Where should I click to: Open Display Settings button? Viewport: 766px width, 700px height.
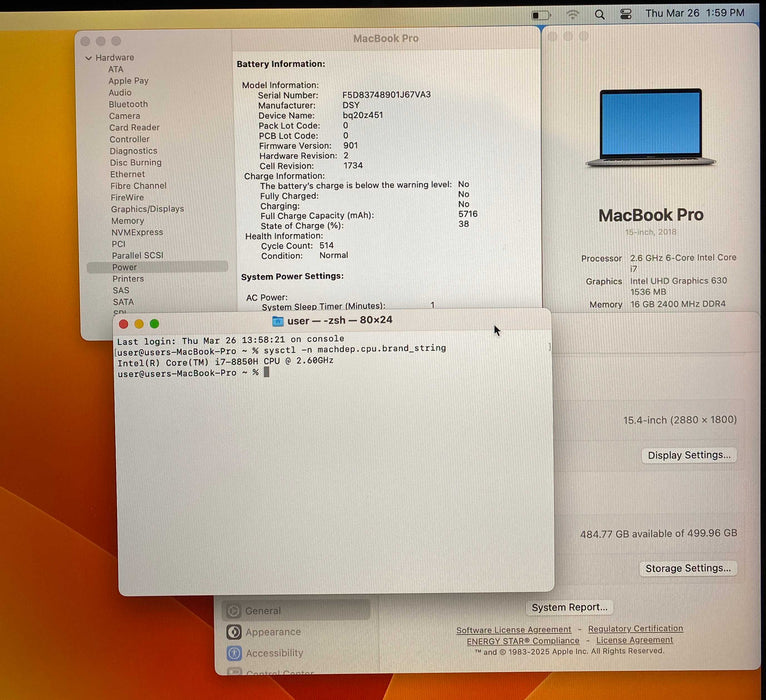(x=689, y=455)
